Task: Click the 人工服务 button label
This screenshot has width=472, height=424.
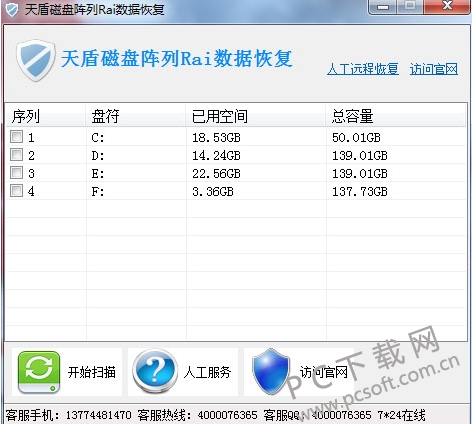Action: (207, 372)
